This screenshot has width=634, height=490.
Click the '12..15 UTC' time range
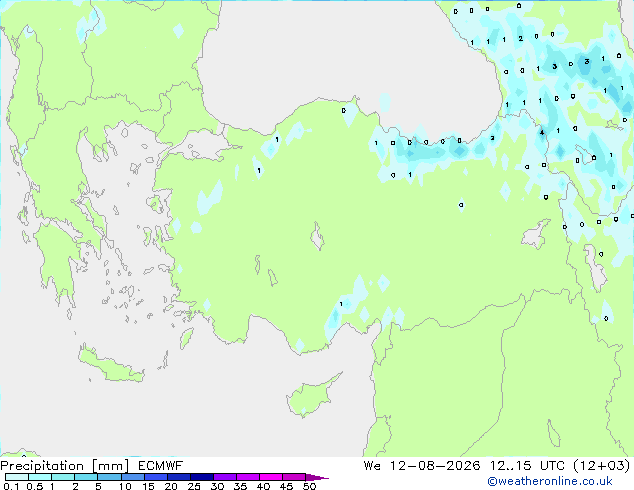tap(527, 466)
